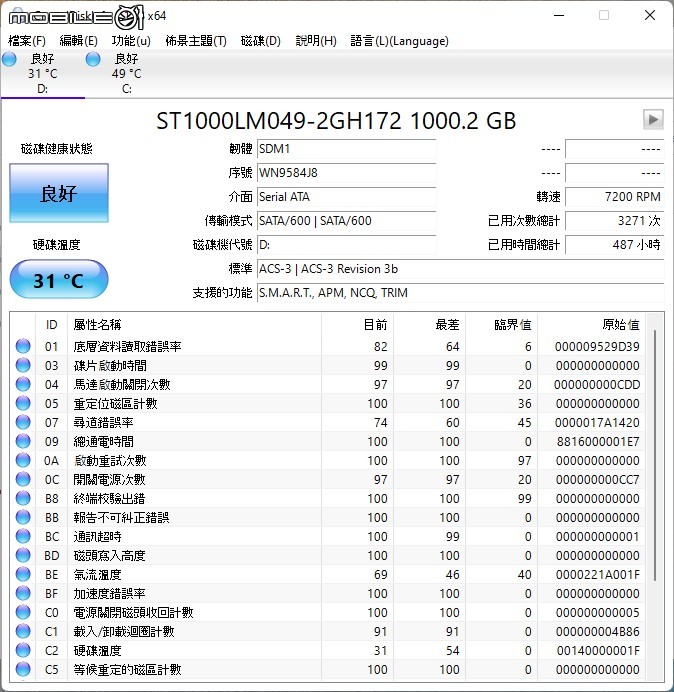
Task: Click the rotation rate value 7200 RPM
Action: coord(614,196)
